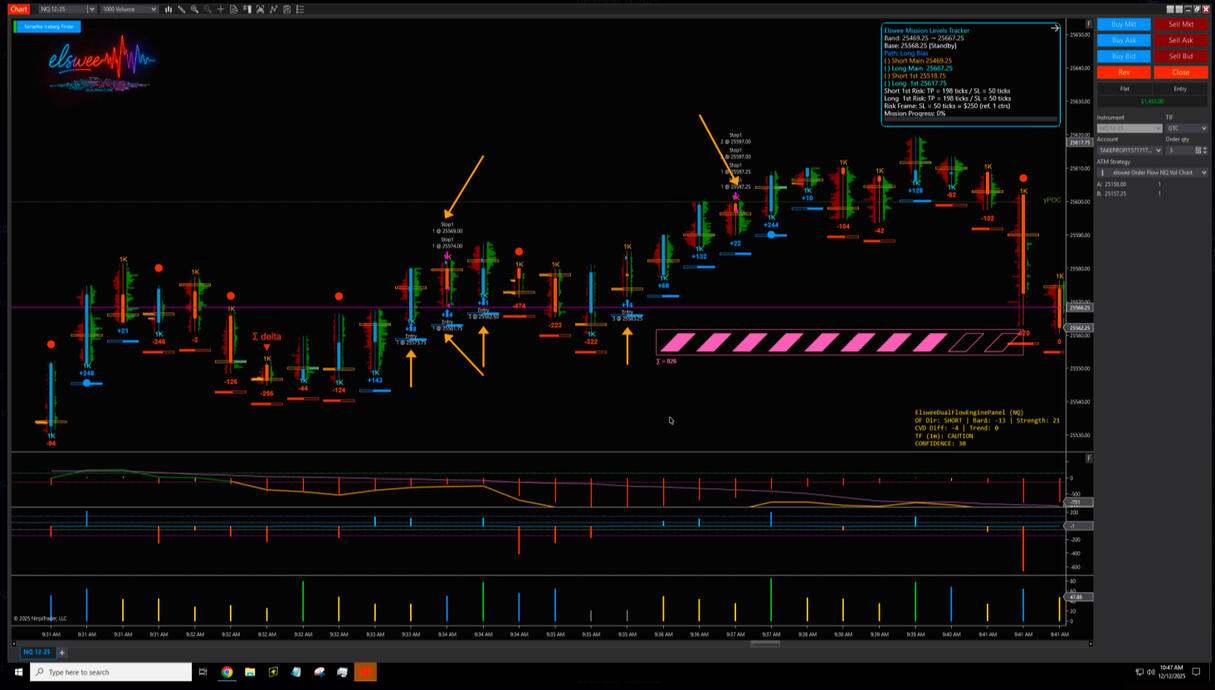Open the TIF GTC dropdown
1215x690 pixels.
click(1186, 128)
